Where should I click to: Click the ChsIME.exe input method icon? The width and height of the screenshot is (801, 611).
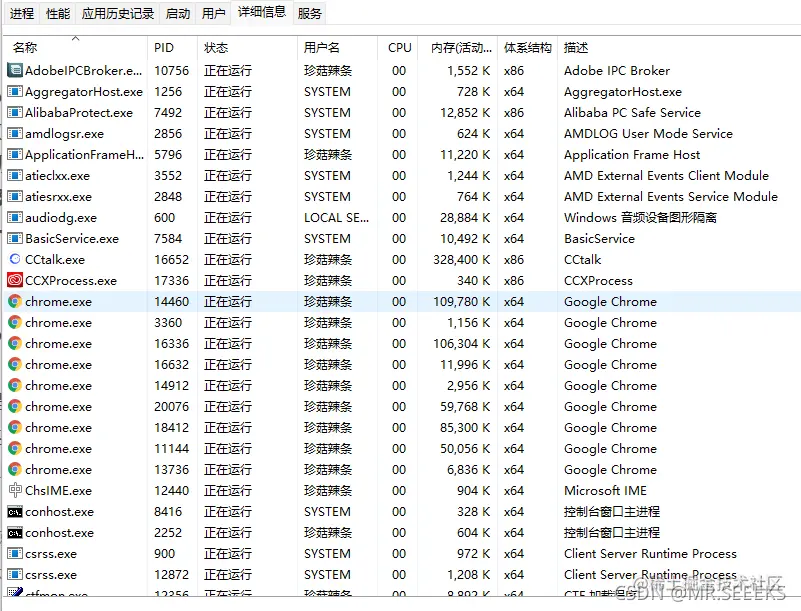click(15, 490)
